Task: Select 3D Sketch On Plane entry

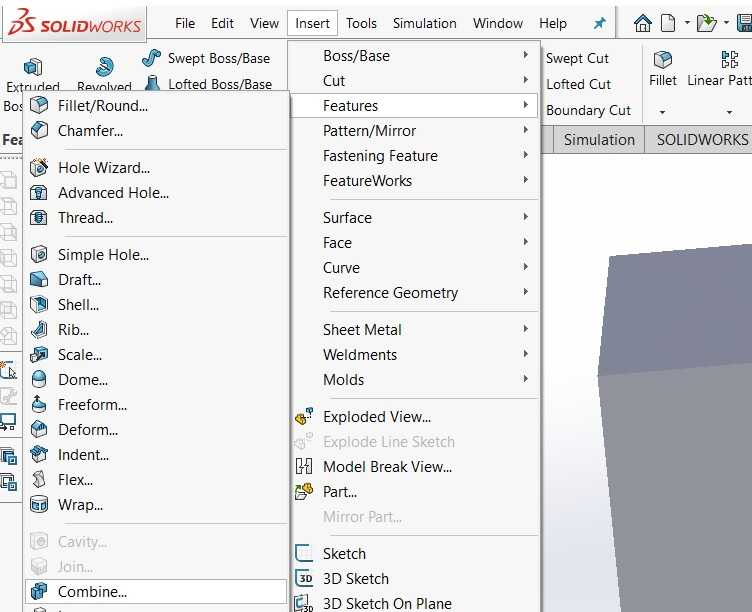Action: (415, 603)
